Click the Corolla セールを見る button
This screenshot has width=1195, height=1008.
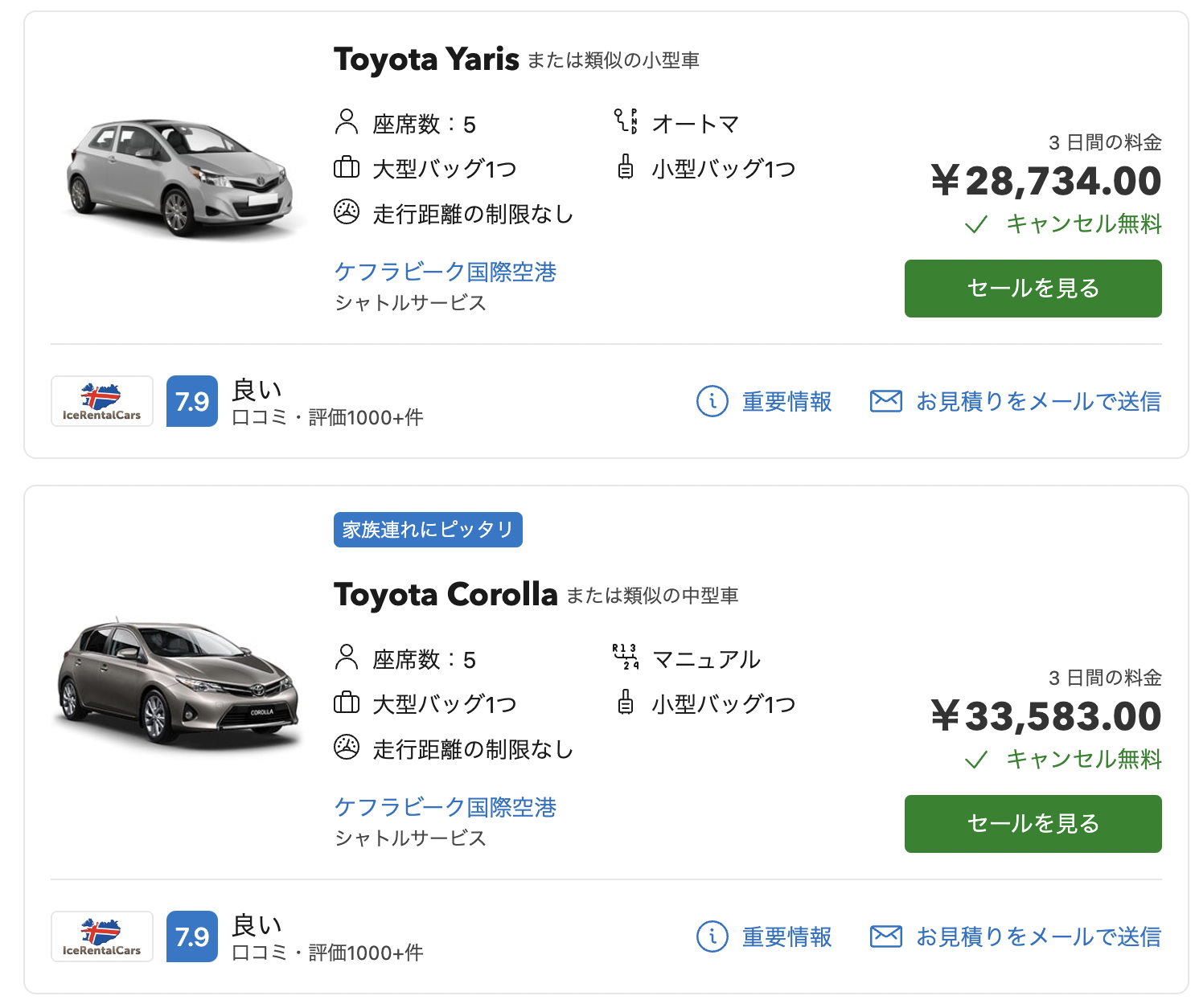(x=1033, y=824)
